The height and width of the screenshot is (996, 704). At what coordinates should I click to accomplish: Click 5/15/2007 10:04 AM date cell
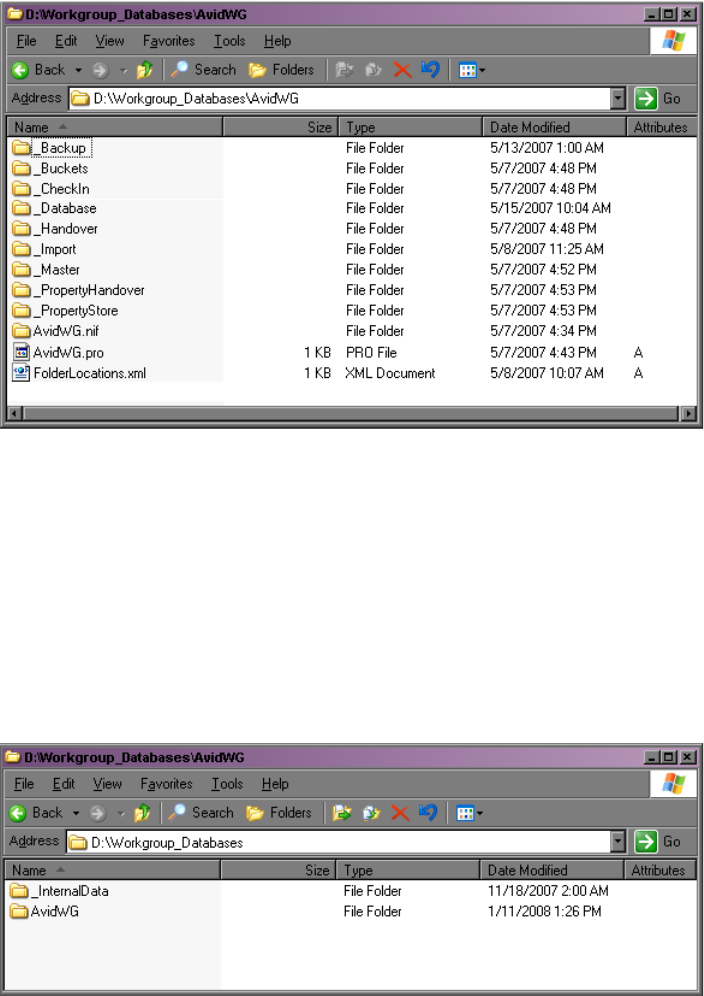(550, 208)
